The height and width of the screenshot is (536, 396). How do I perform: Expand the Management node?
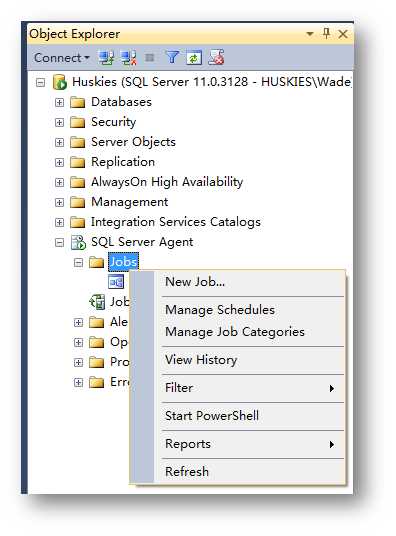tap(59, 202)
